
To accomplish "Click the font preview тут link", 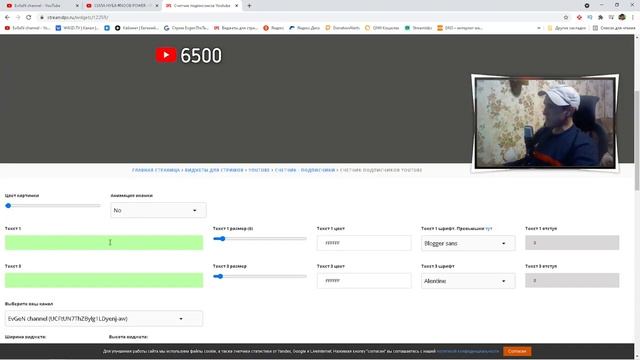I will pyautogui.click(x=489, y=229).
